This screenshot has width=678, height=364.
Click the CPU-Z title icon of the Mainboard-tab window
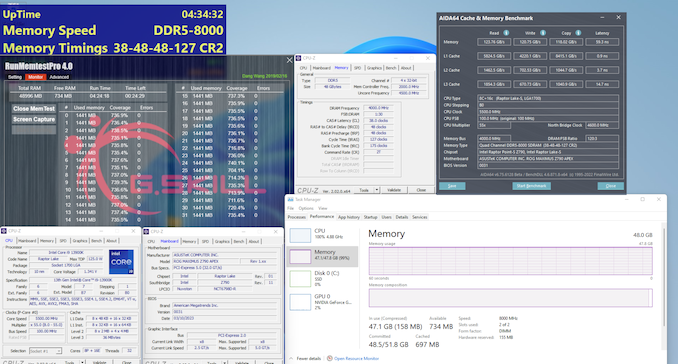coord(147,232)
